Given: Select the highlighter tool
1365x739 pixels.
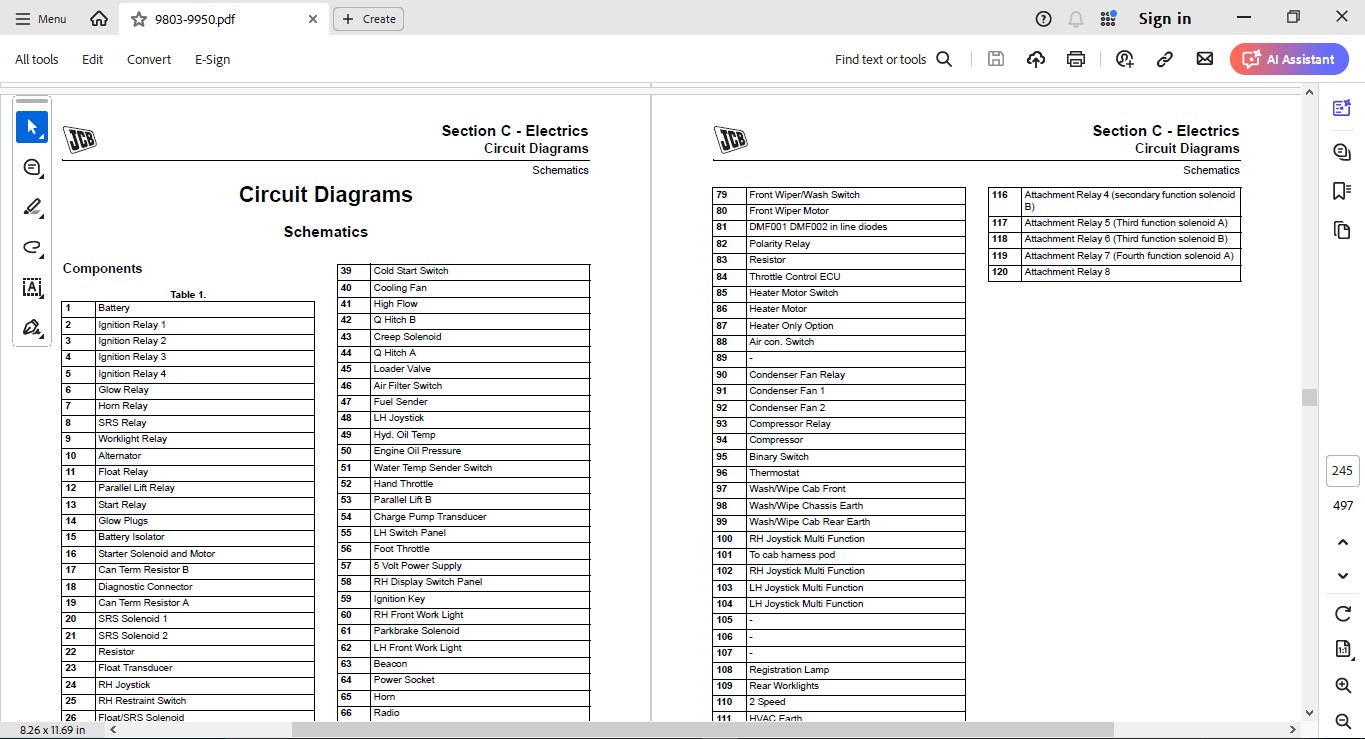Looking at the screenshot, I should [32, 207].
